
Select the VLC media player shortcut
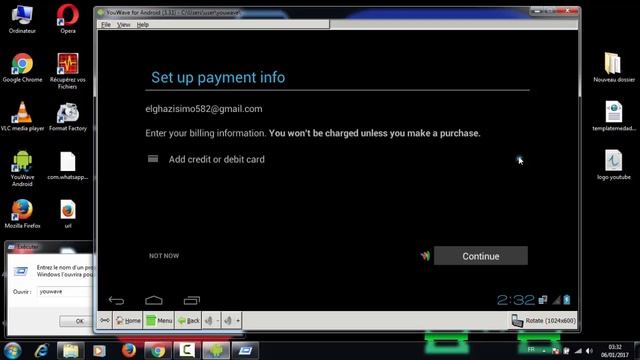22,116
